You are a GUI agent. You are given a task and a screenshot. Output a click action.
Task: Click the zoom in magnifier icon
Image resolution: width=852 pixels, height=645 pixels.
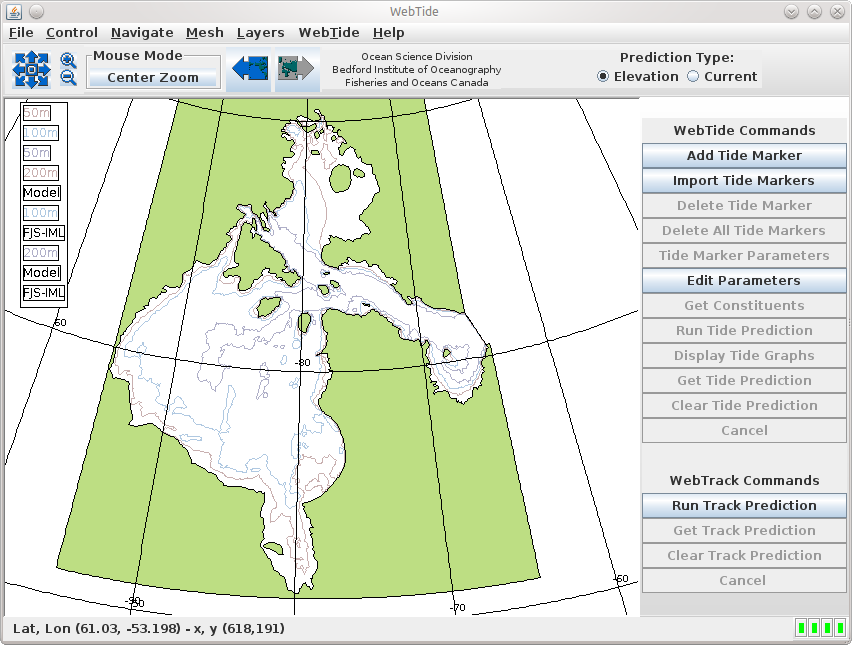click(68, 60)
